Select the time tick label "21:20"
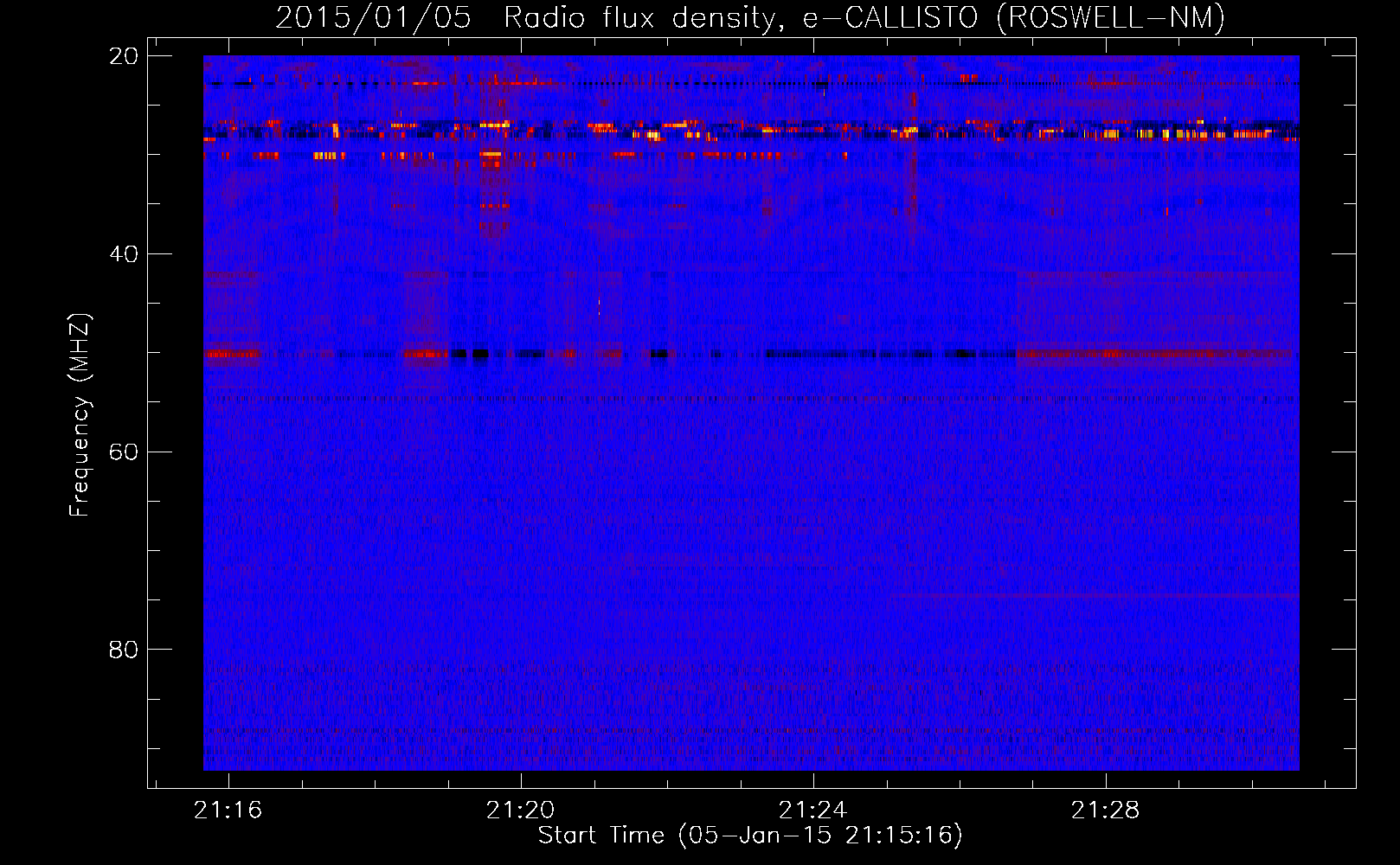 [520, 811]
